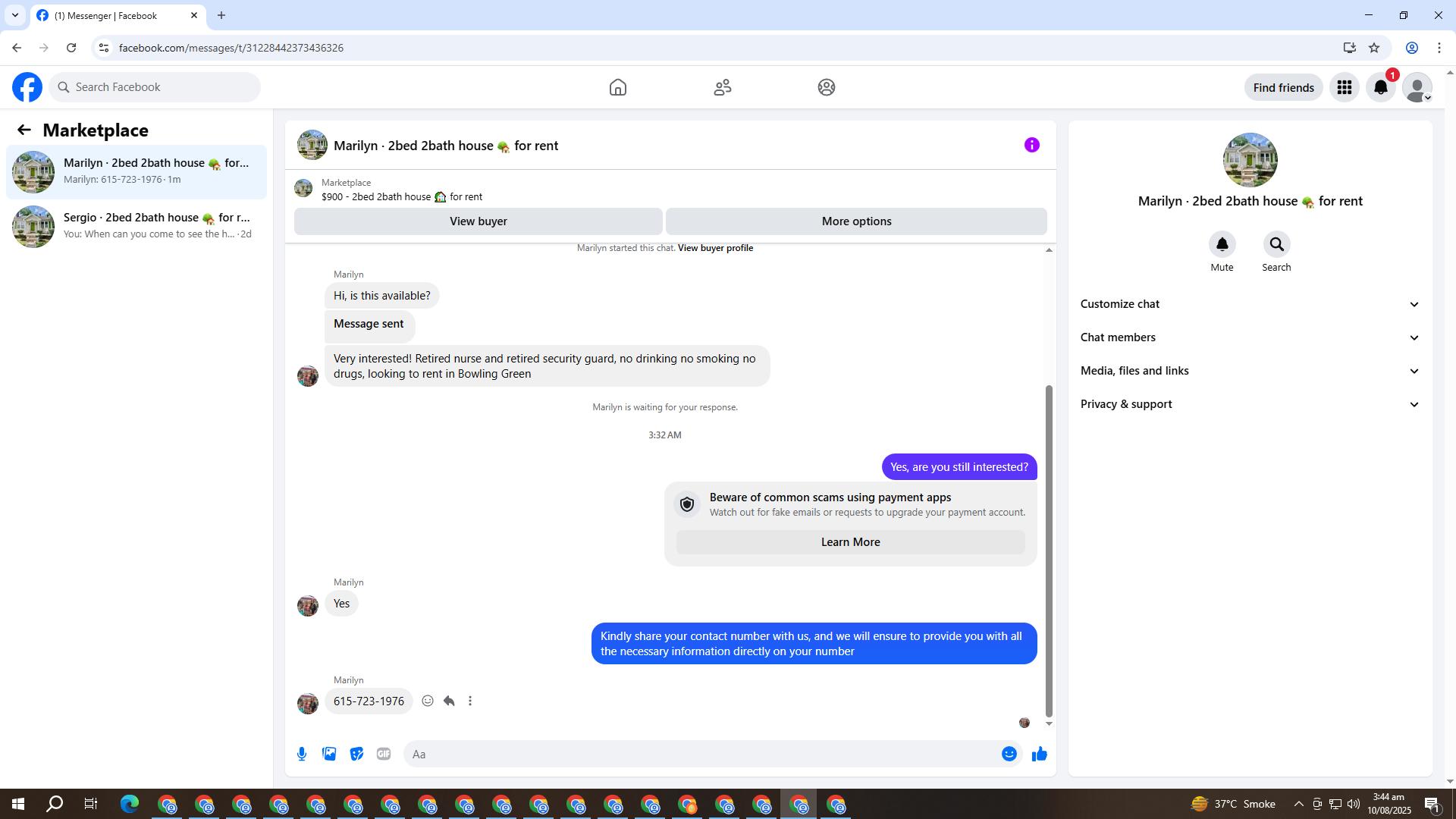This screenshot has height=819, width=1456.
Task: Click the voice clip microphone icon
Action: tap(302, 754)
